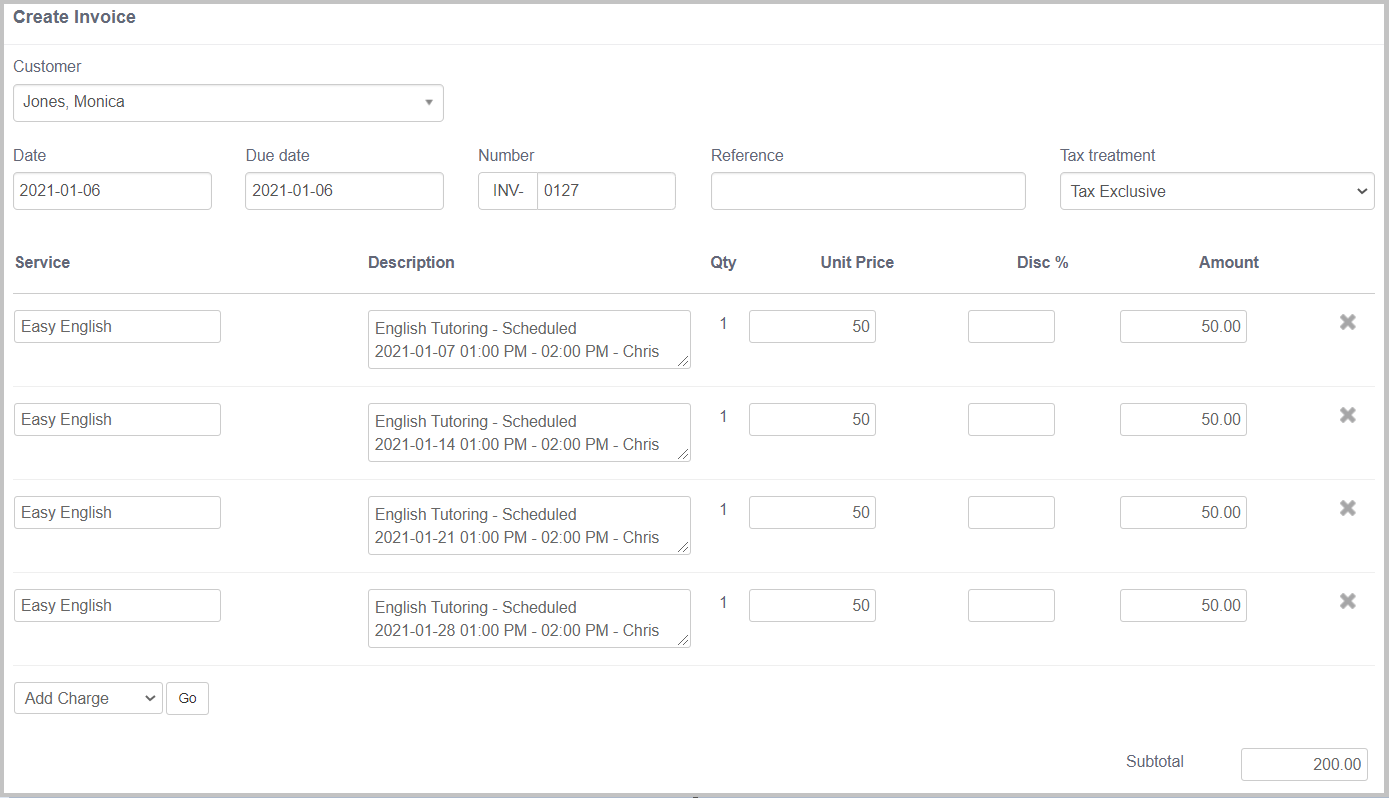
Task: Edit the first row description text area
Action: point(528,339)
